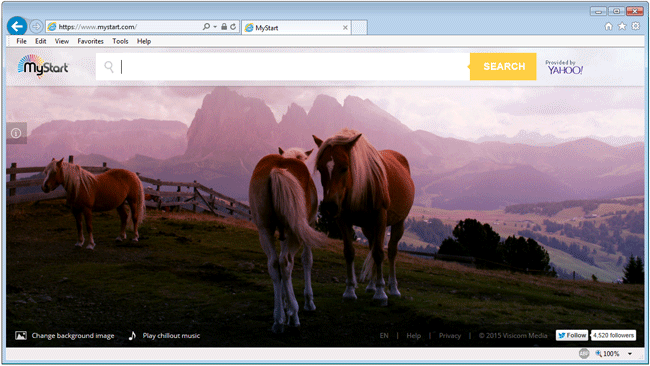This screenshot has height=366, width=650.
Task: Maximize the browser window
Action: pyautogui.click(x=616, y=11)
